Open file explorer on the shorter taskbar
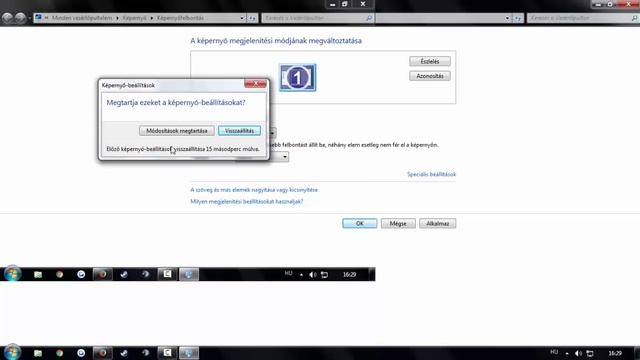Image resolution: width=640 pixels, height=360 pixels. (x=38, y=274)
